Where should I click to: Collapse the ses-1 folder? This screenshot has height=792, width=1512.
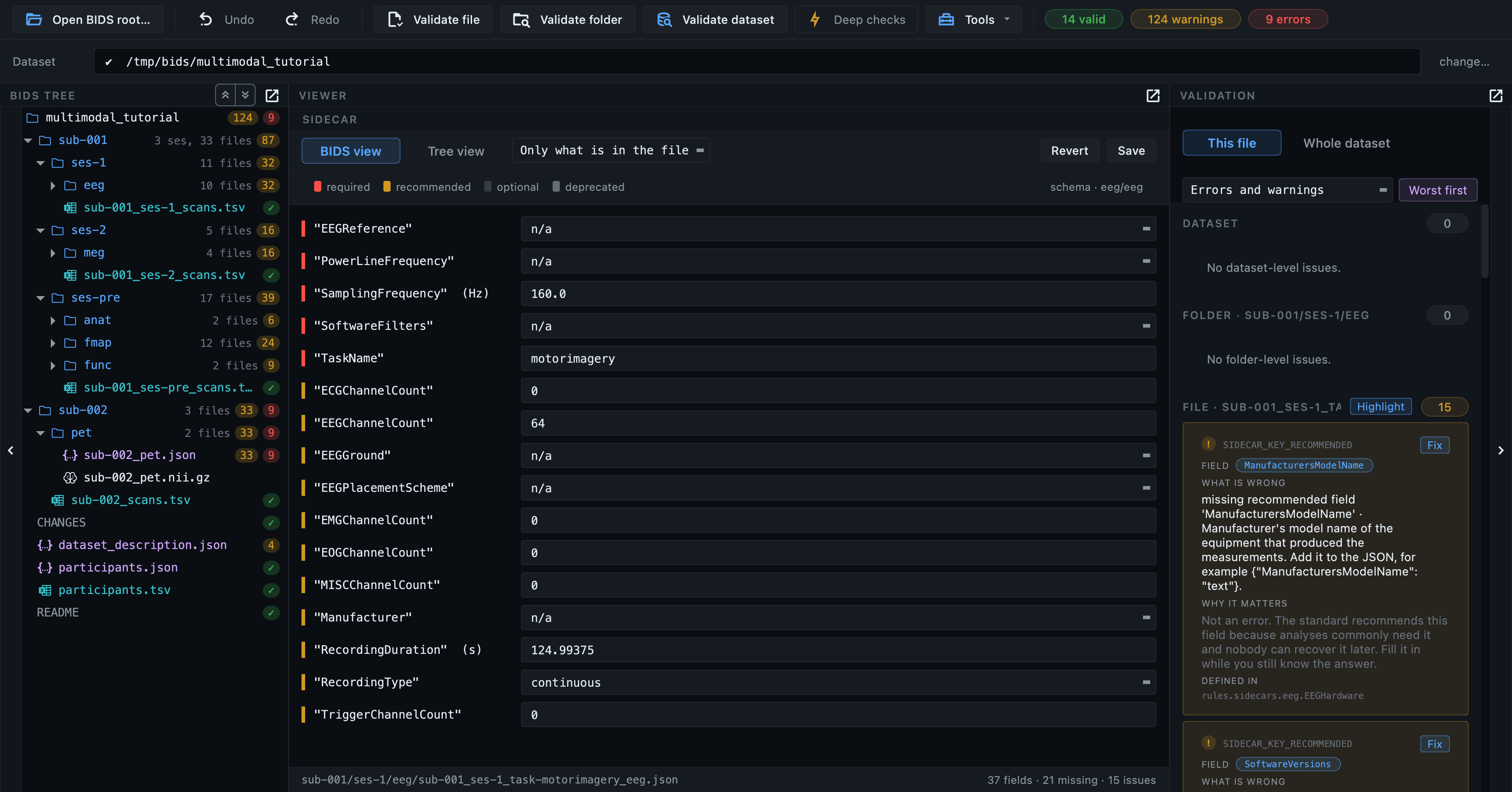click(x=40, y=162)
